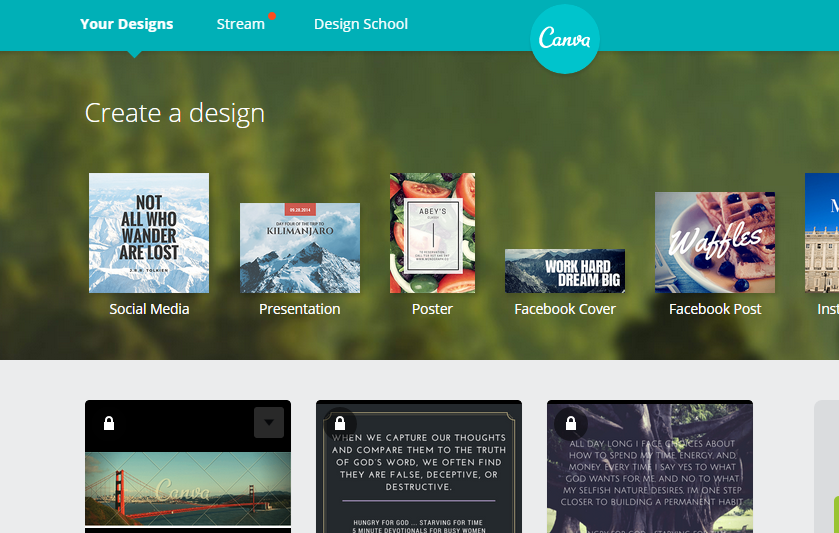Click lock icon on Golden Gate design
This screenshot has height=533, width=839.
109,423
